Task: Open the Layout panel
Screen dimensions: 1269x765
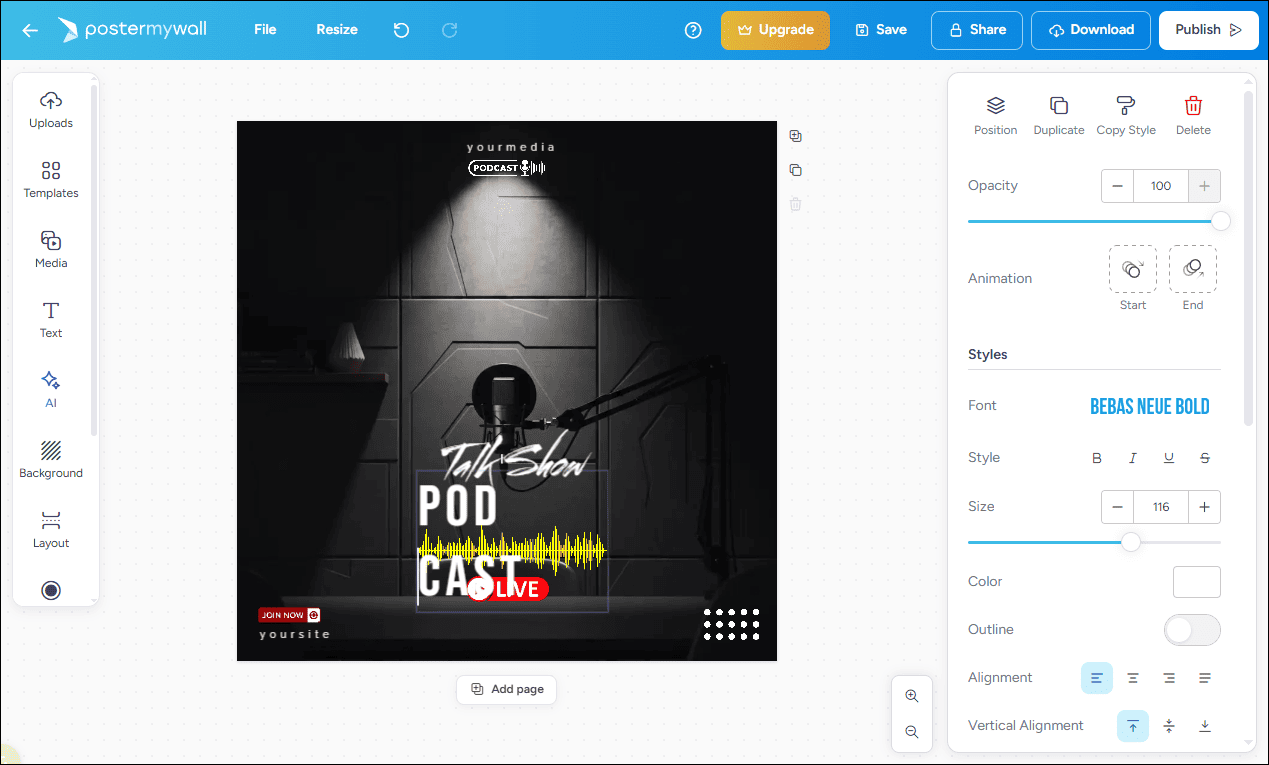Action: tap(50, 528)
